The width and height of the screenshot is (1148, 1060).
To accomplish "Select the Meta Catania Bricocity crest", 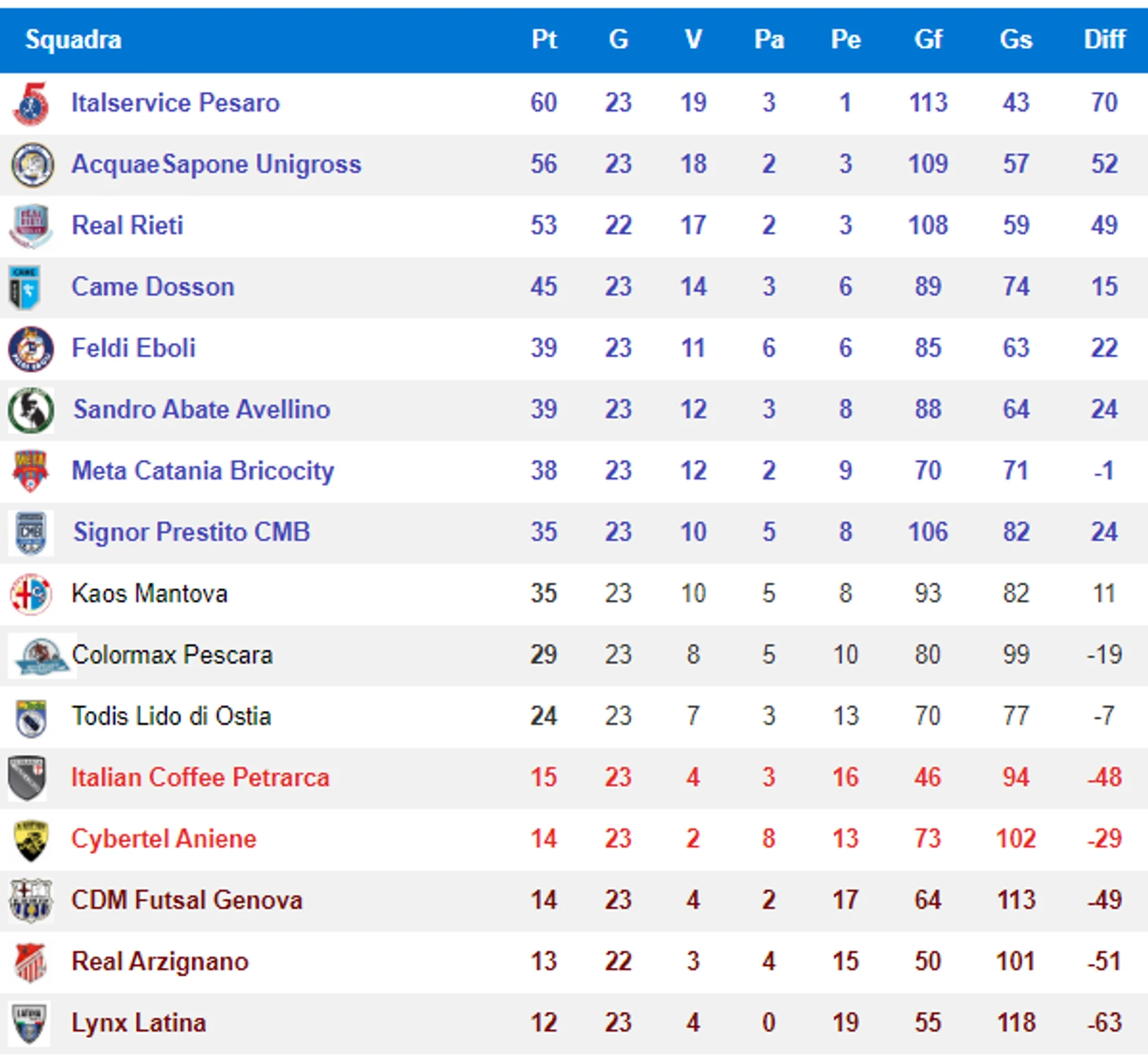I will click(x=31, y=471).
